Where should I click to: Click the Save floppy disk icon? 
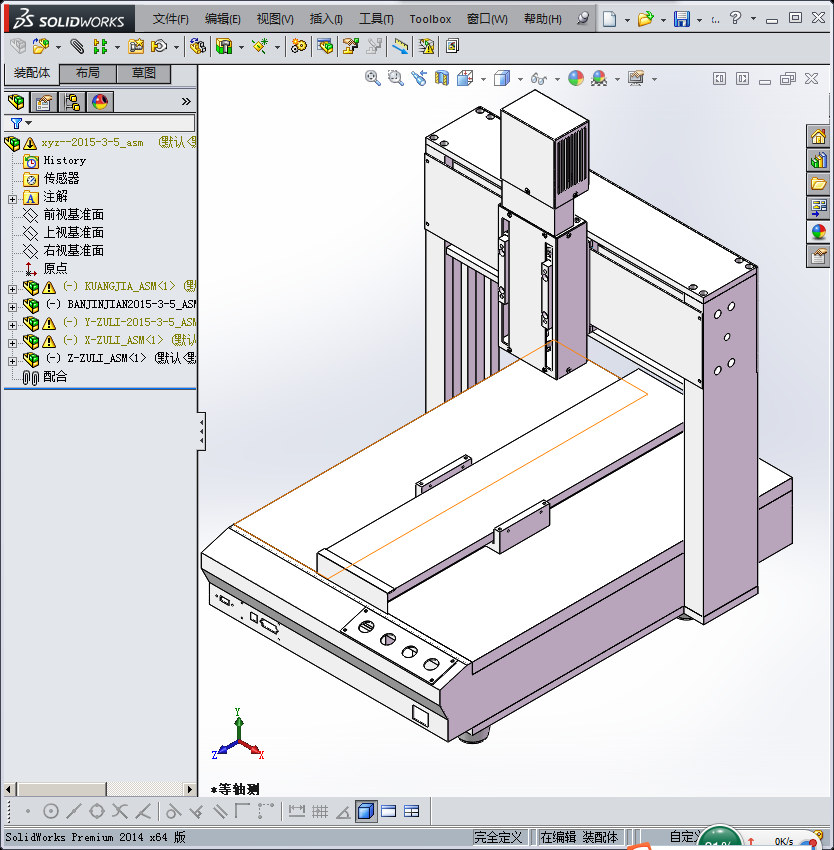click(x=681, y=19)
